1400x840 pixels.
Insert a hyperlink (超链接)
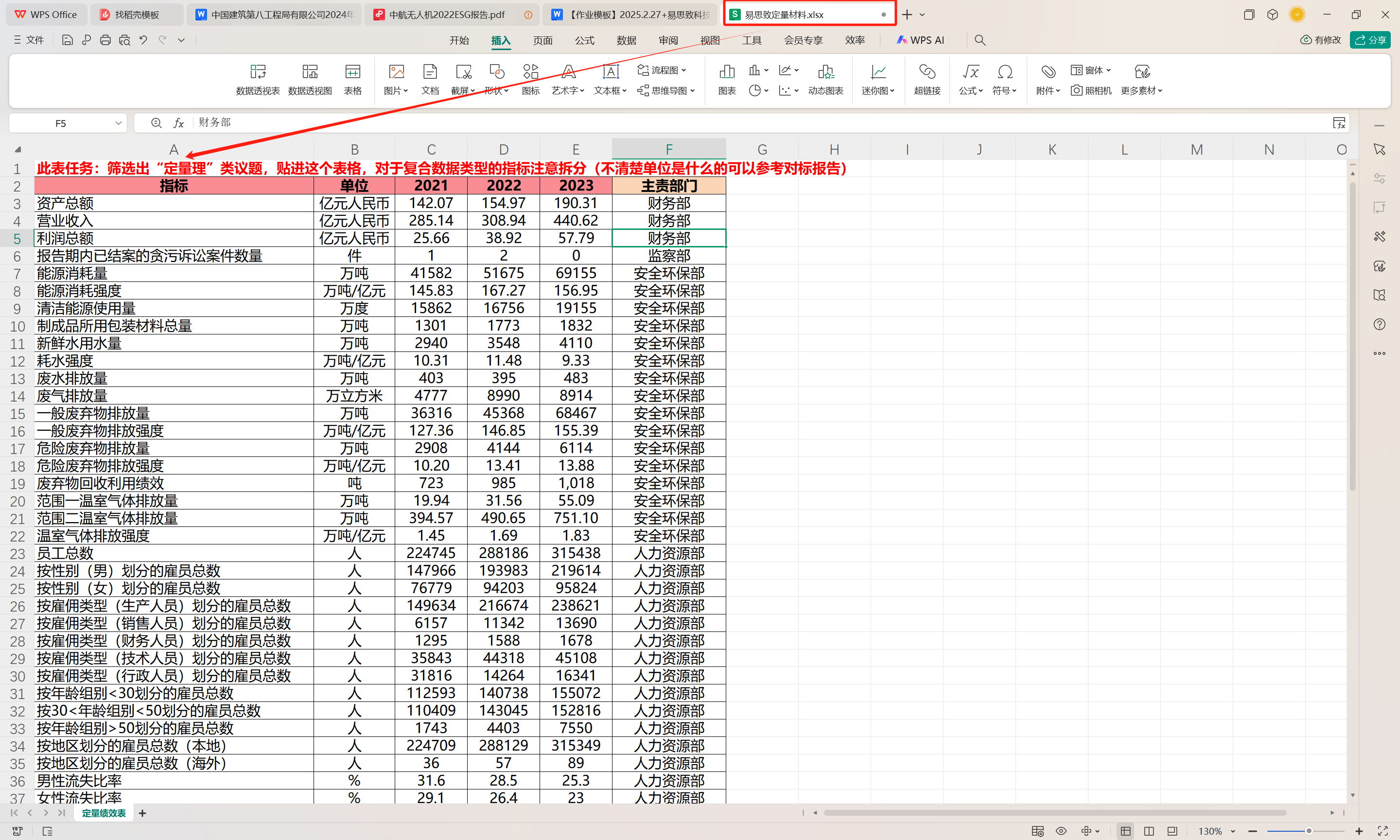(x=927, y=79)
